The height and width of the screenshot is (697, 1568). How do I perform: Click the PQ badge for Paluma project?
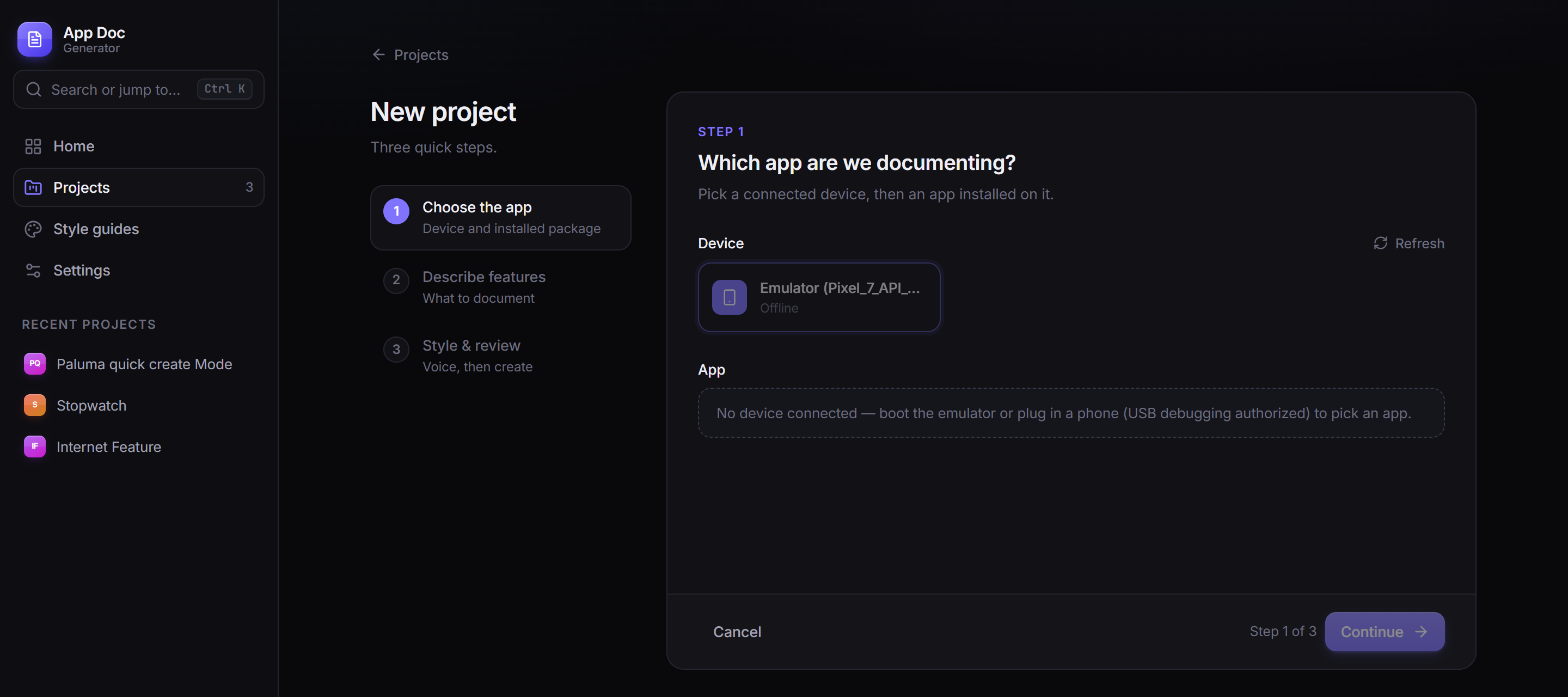coord(35,363)
